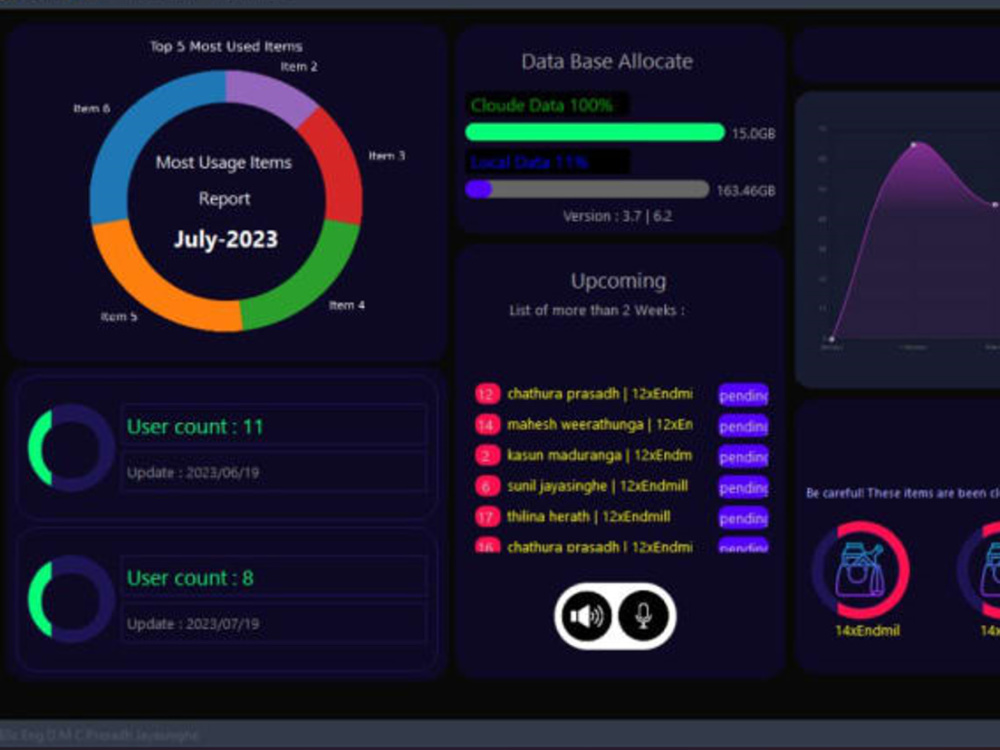The image size is (1000, 750).
Task: Click the Local Data progress bar
Action: pos(587,189)
